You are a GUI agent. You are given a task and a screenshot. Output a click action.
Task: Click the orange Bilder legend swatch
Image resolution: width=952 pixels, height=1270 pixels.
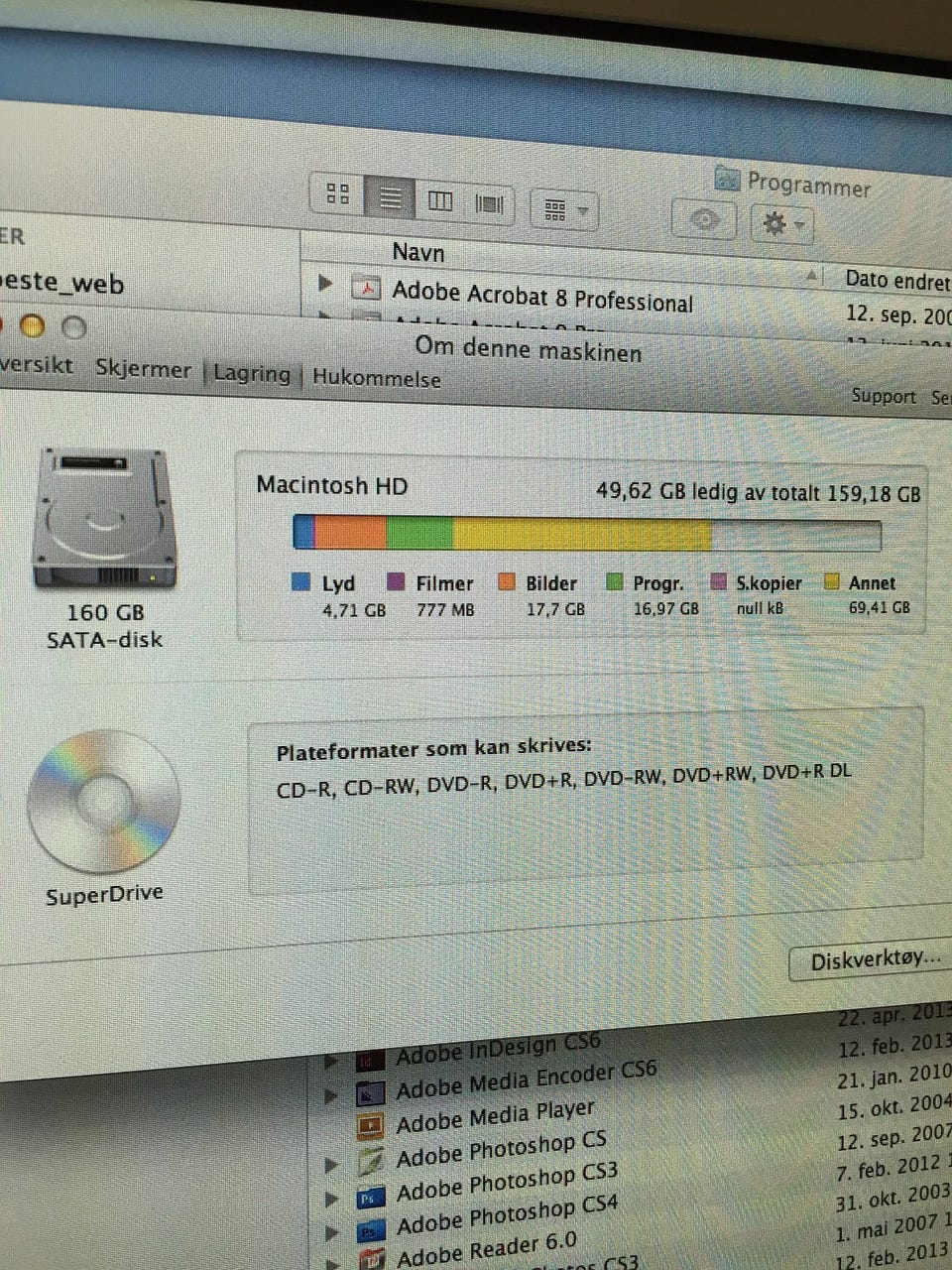pos(507,581)
